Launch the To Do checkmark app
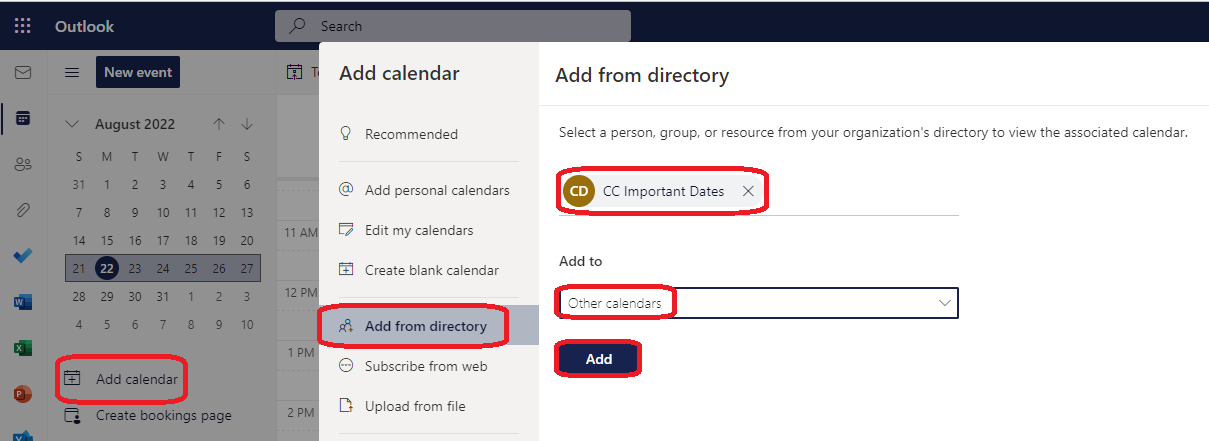 pos(22,256)
